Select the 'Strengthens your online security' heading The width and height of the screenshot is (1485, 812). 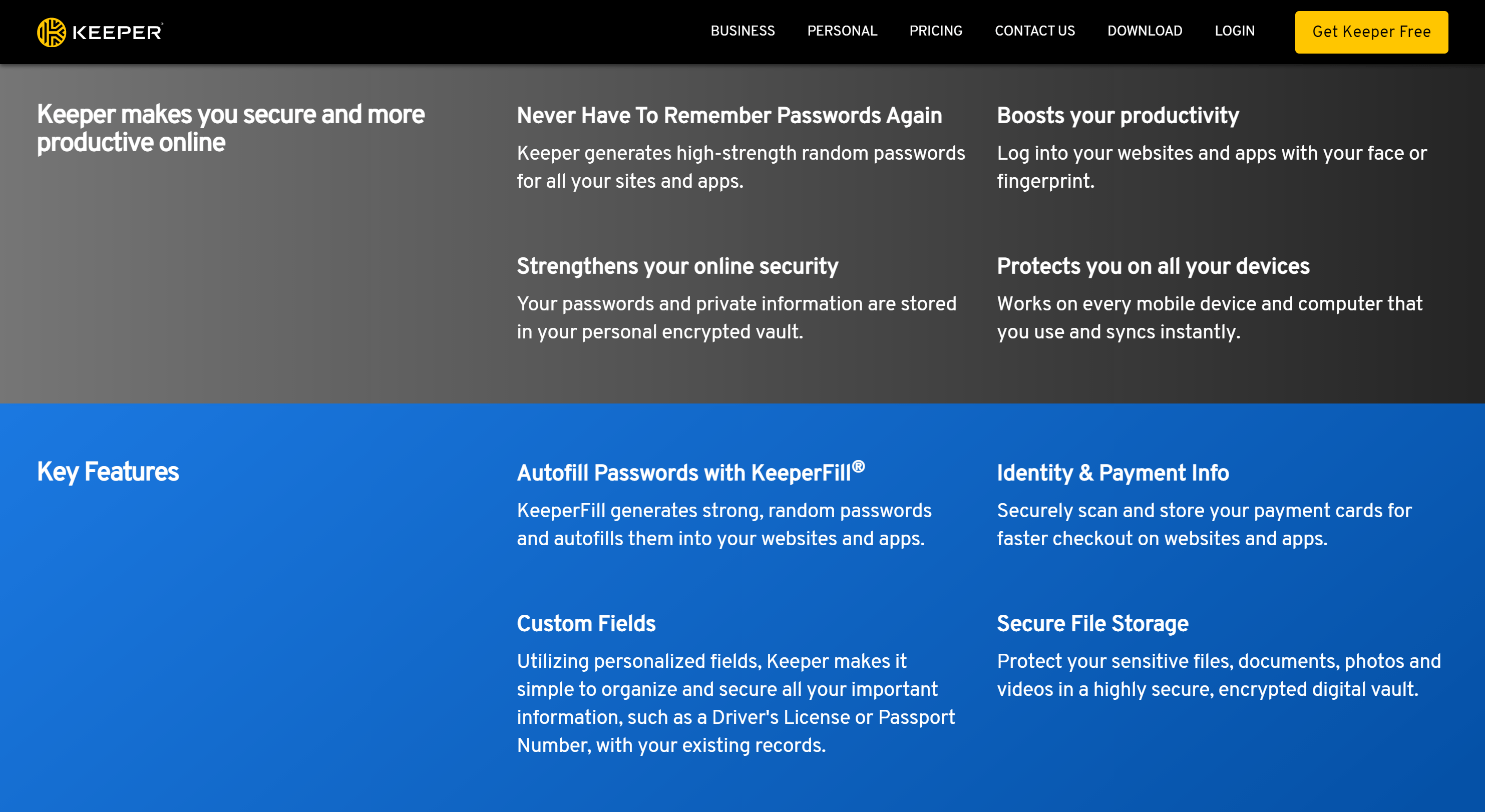click(x=677, y=266)
